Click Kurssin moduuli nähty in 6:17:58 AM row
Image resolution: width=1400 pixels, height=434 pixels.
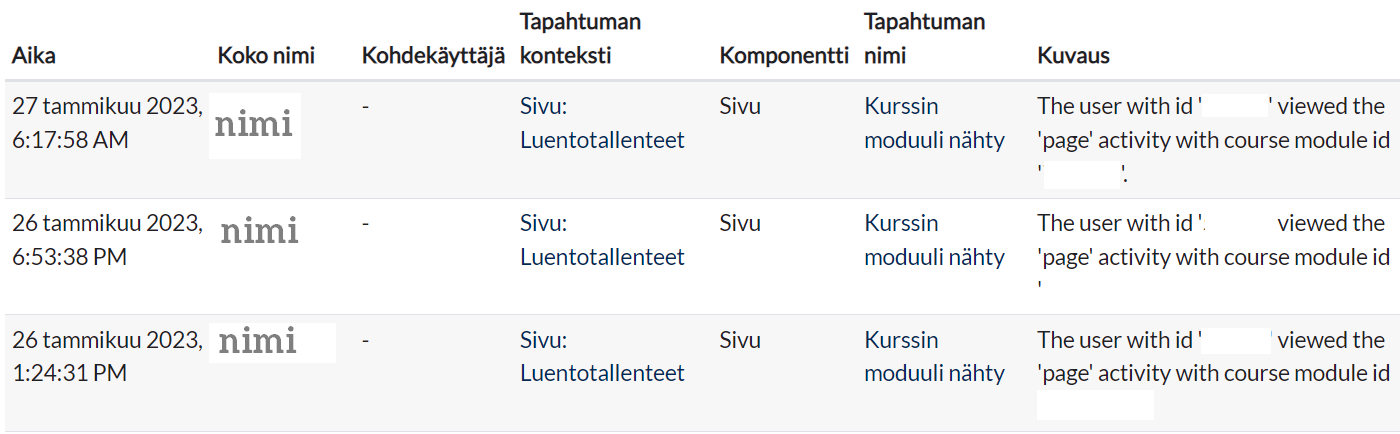pos(934,123)
